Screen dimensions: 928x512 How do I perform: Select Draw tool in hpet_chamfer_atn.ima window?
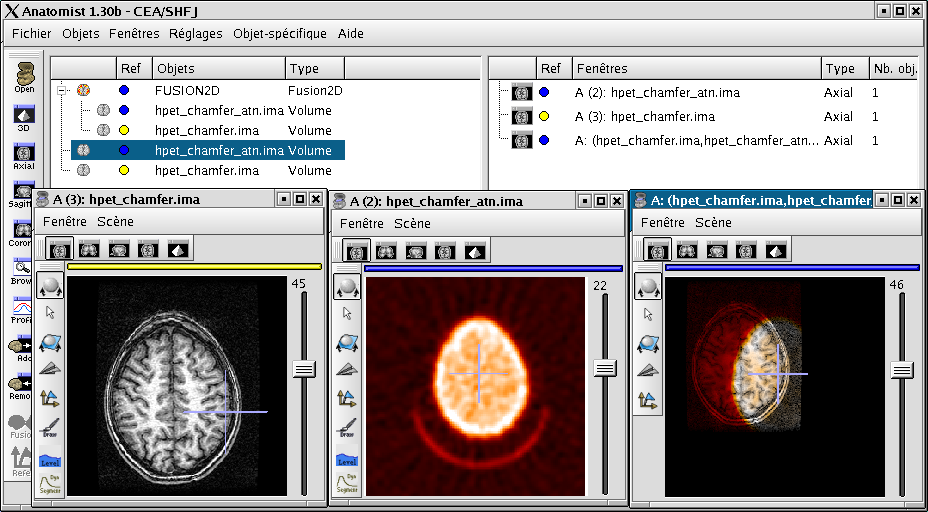347,428
